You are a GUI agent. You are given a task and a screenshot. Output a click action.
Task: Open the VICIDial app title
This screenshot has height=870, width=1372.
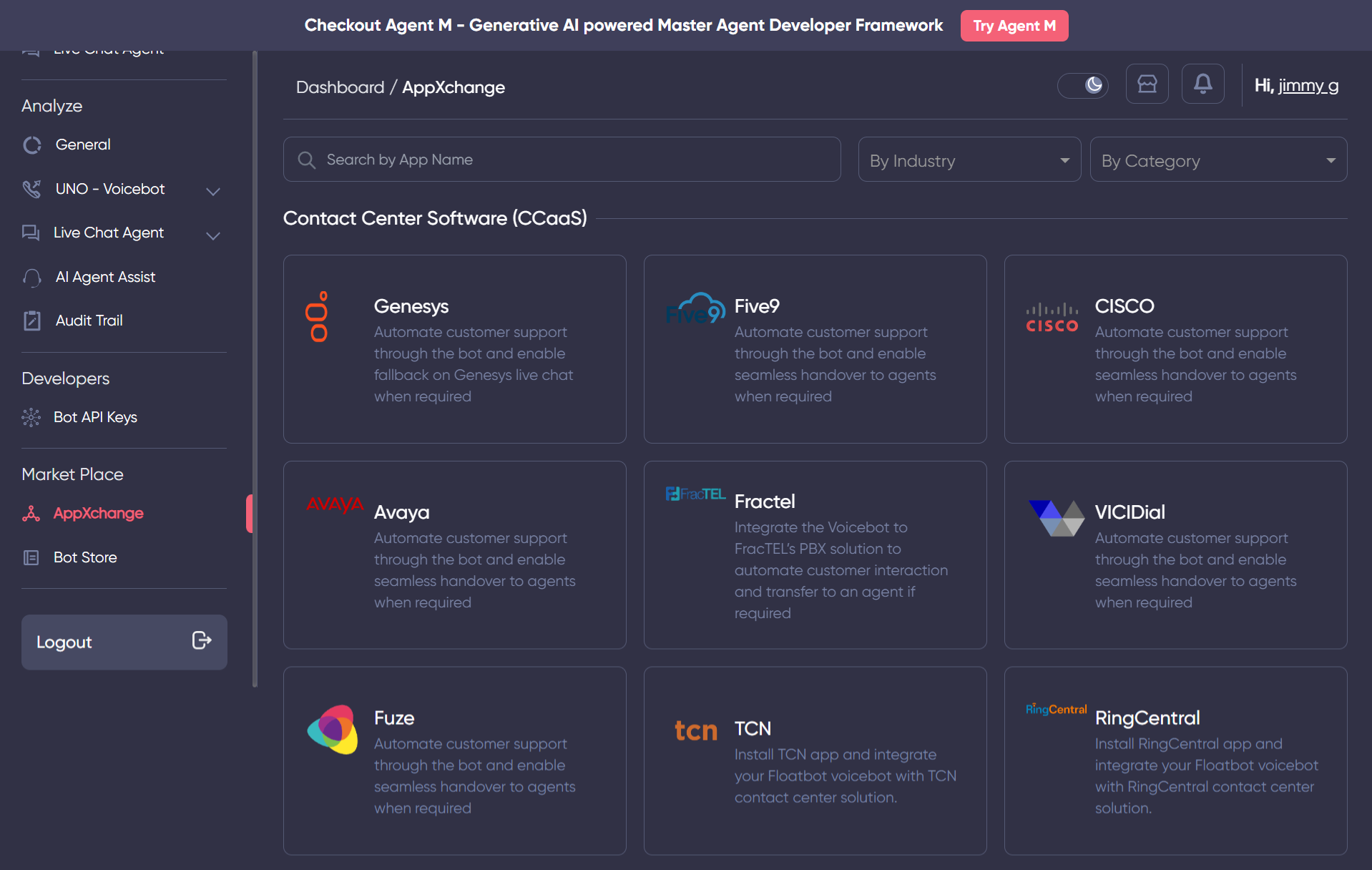point(1130,512)
